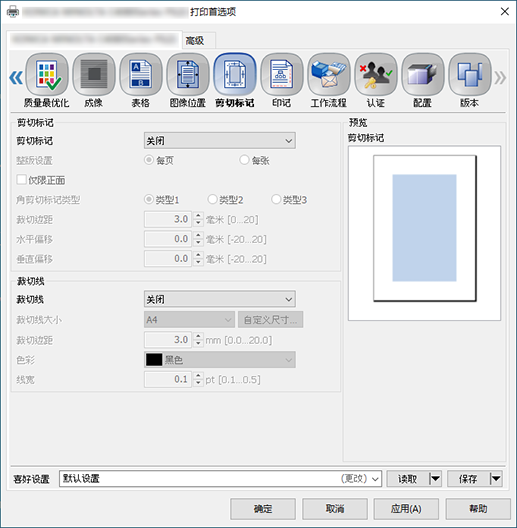Open the arrow menu next to 读取
Screen dimensions: 517x528
coord(435,478)
